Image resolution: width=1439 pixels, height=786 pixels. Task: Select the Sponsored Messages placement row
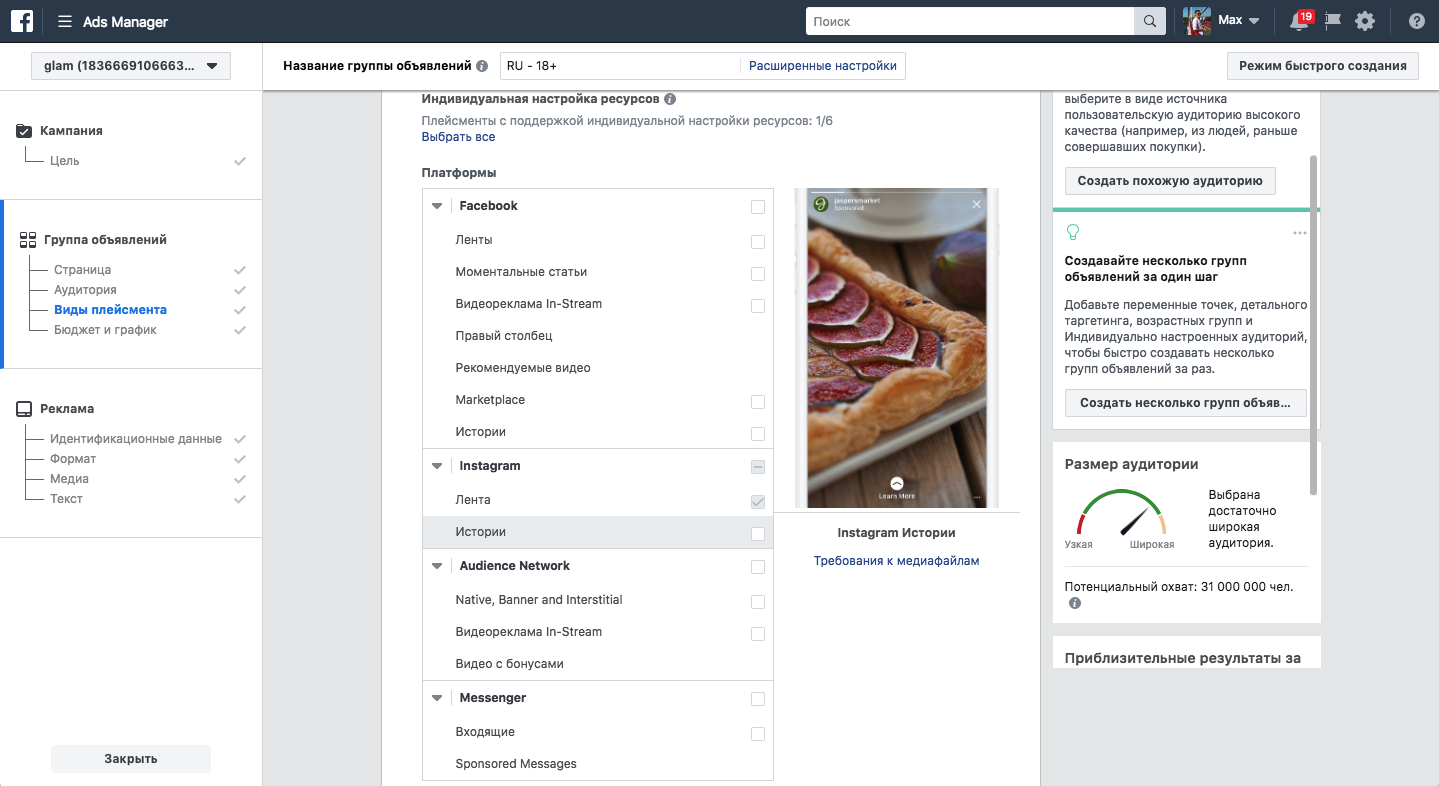tap(598, 764)
